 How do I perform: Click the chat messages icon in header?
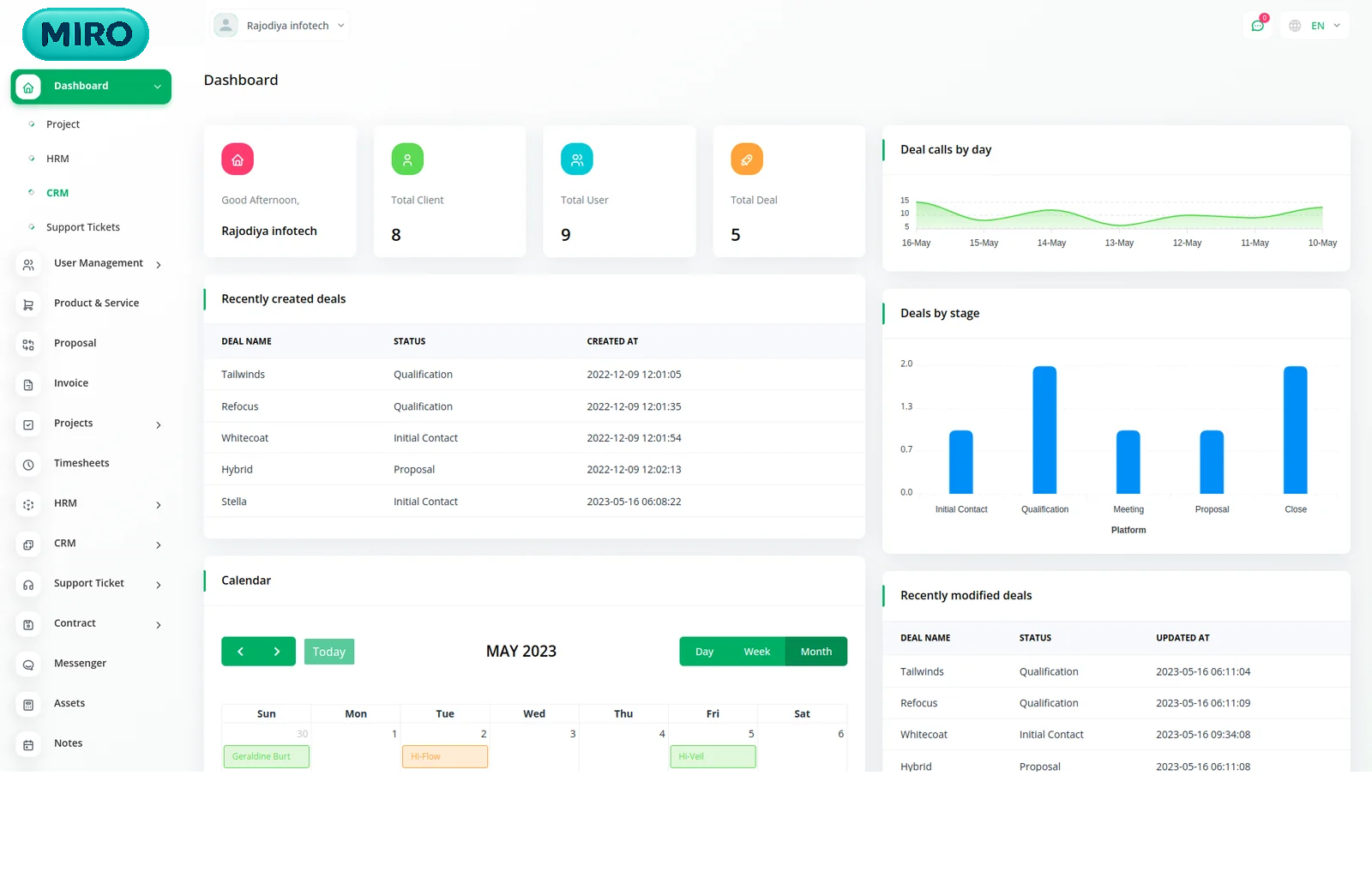[1257, 26]
